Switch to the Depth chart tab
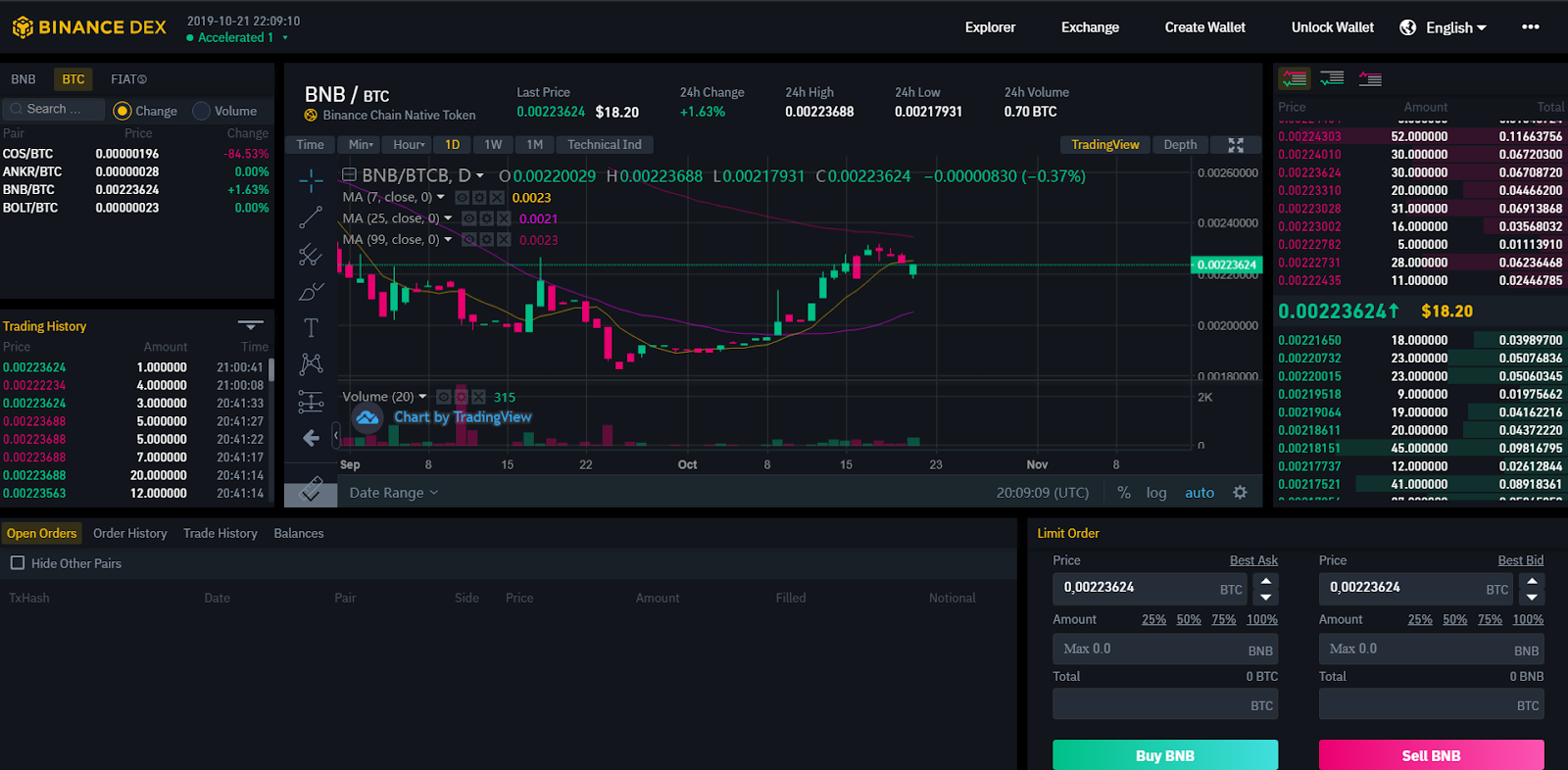Image resolution: width=1568 pixels, height=770 pixels. (x=1180, y=145)
